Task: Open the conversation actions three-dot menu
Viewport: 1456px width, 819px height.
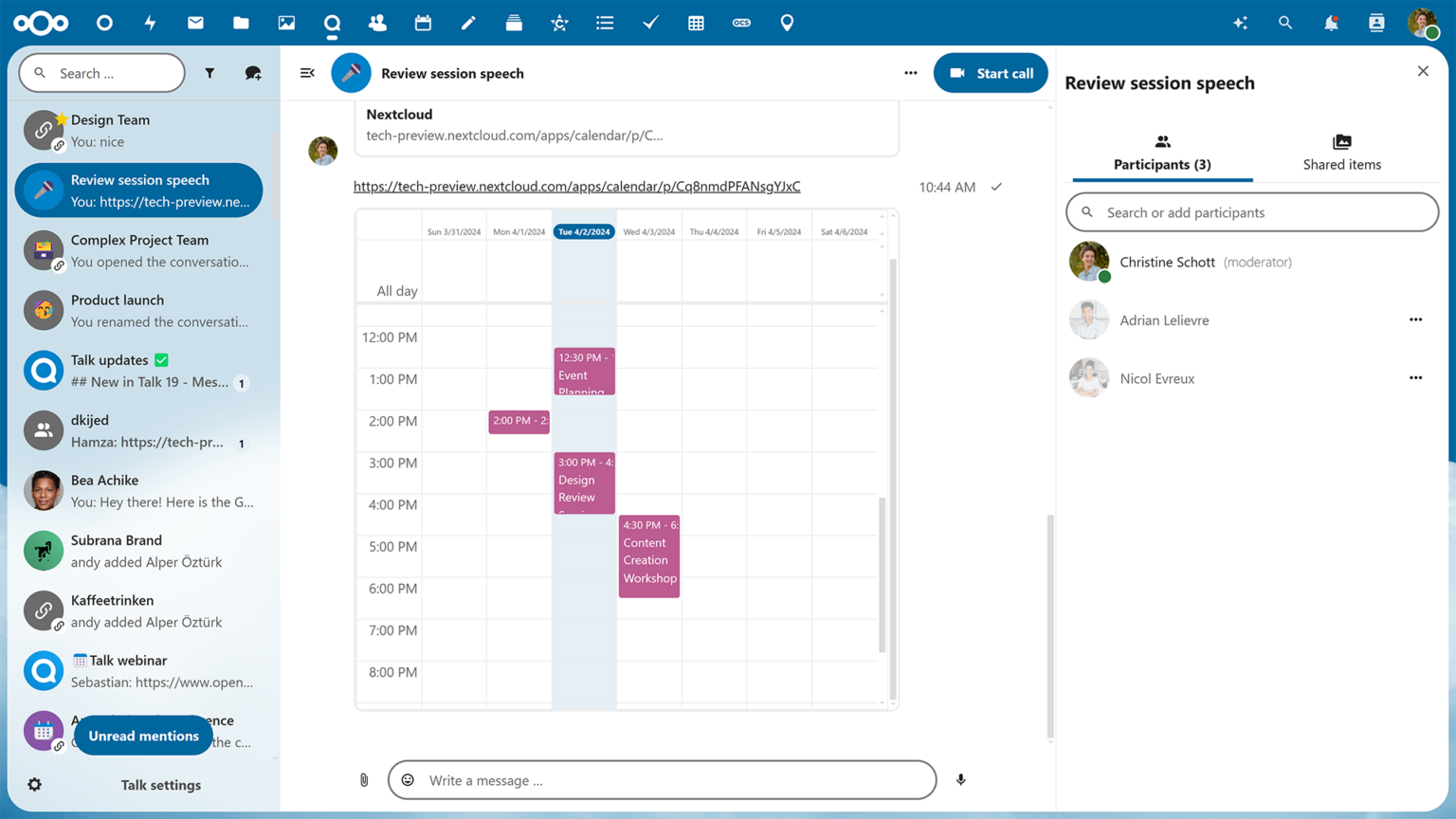Action: click(x=910, y=73)
